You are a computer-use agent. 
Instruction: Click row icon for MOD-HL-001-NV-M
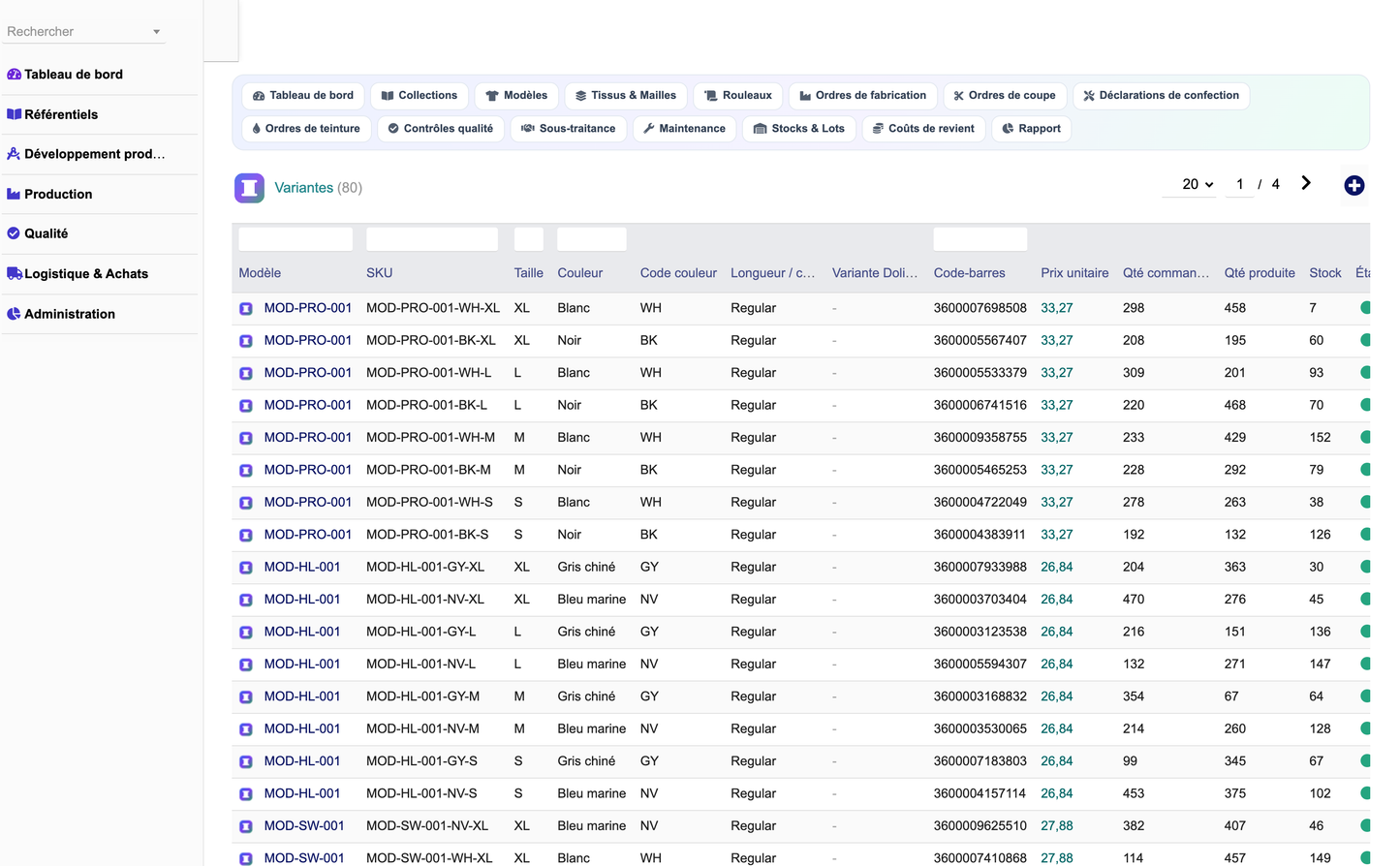pyautogui.click(x=246, y=729)
